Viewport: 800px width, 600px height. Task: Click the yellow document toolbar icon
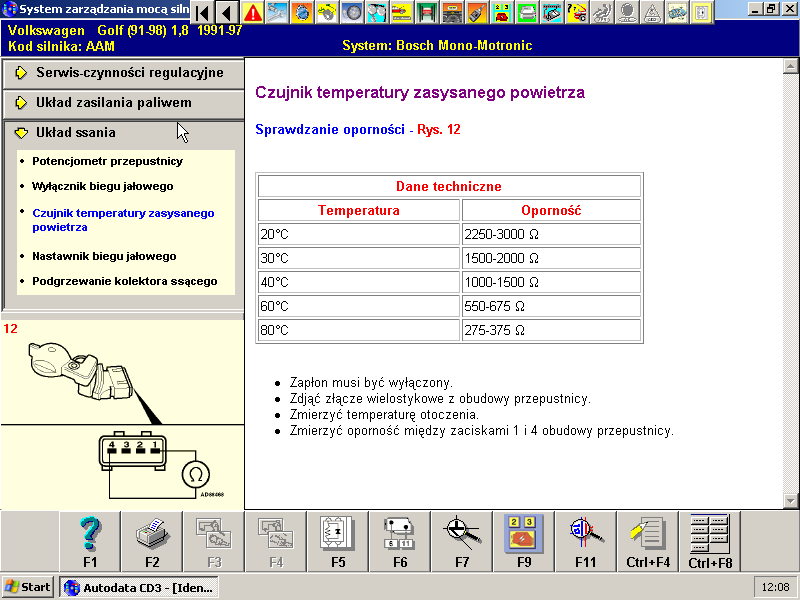tap(702, 13)
